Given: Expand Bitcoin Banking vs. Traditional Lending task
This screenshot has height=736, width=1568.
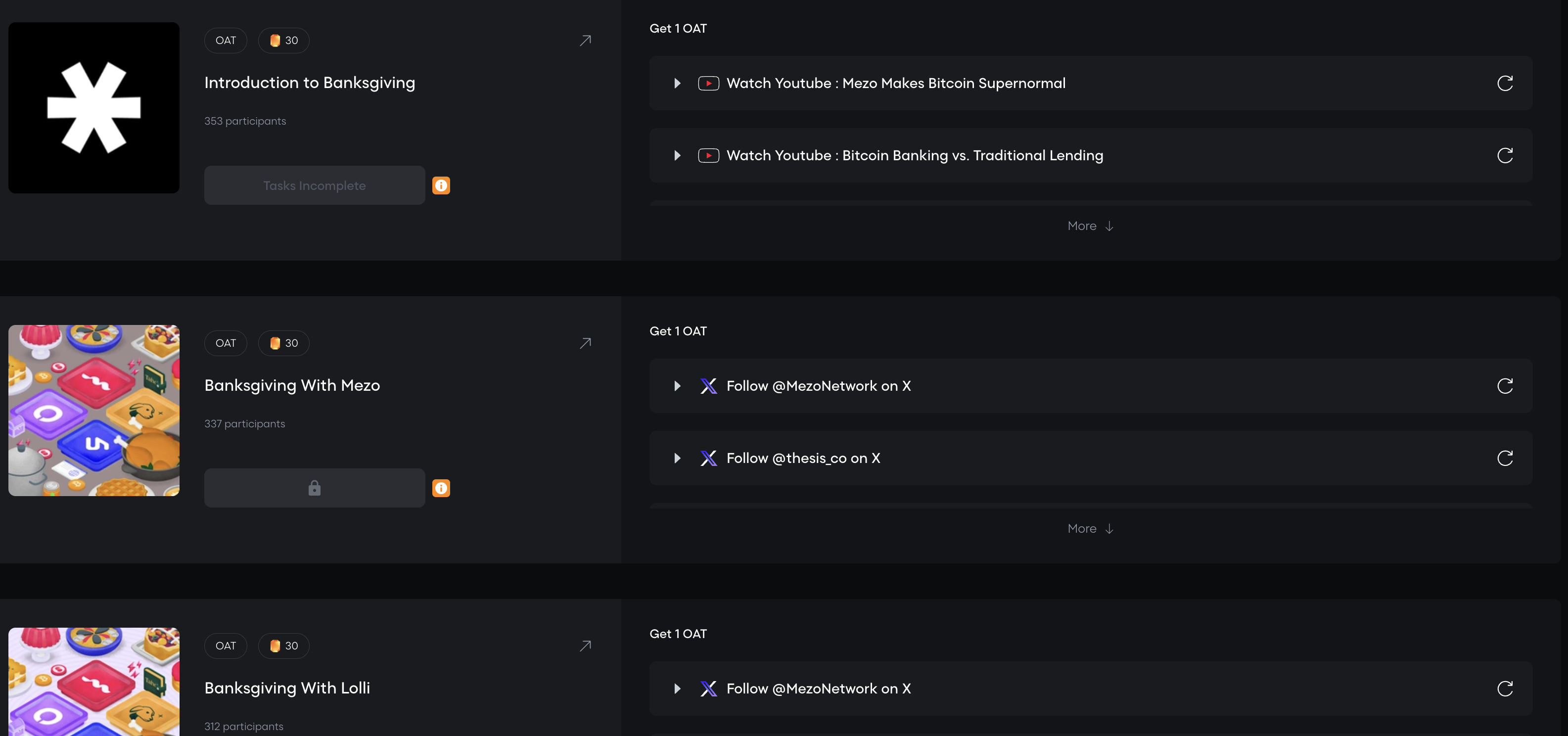Looking at the screenshot, I should tap(677, 156).
